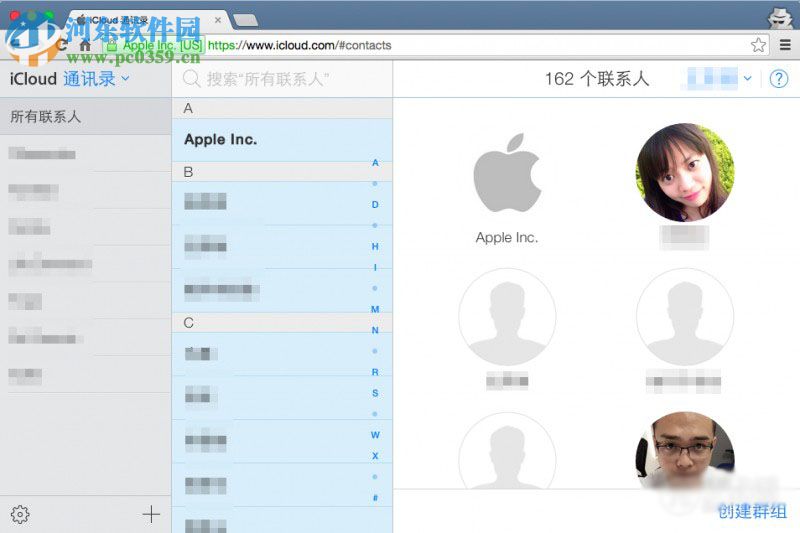This screenshot has height=533, width=800.
Task: Focus the 搜索"所有联系人" search field
Action: click(282, 79)
